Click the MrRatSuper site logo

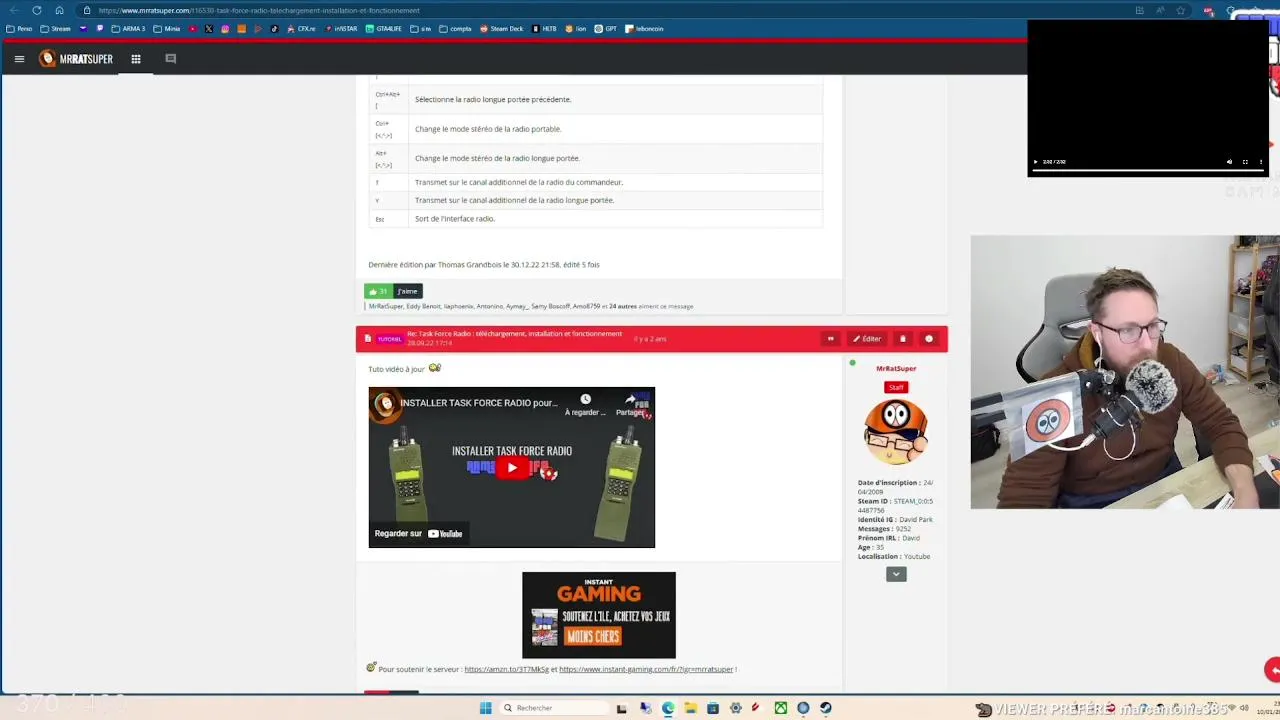click(76, 59)
